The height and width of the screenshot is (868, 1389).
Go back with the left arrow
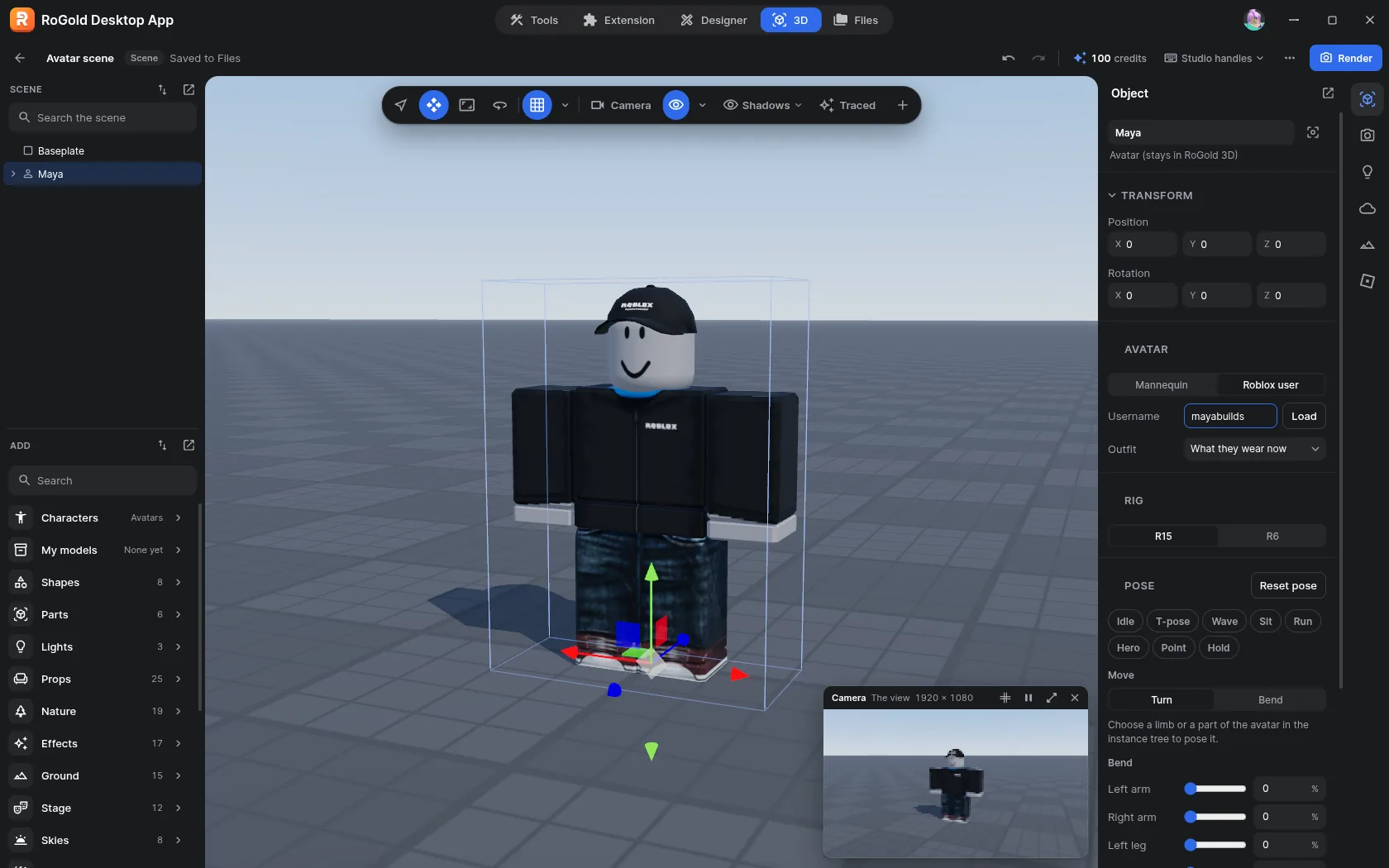(20, 58)
